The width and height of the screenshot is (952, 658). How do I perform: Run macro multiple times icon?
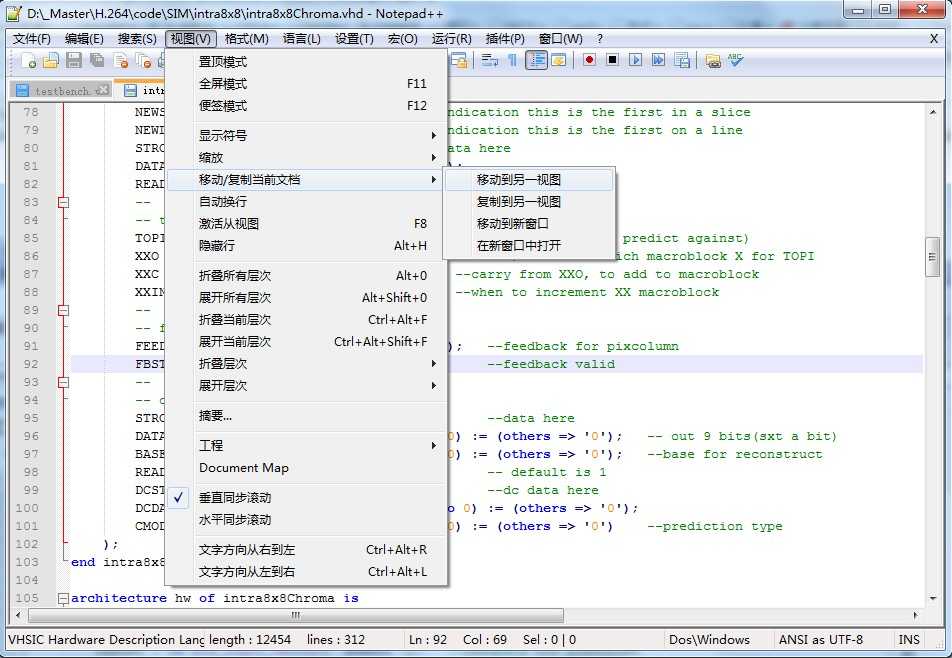point(658,60)
